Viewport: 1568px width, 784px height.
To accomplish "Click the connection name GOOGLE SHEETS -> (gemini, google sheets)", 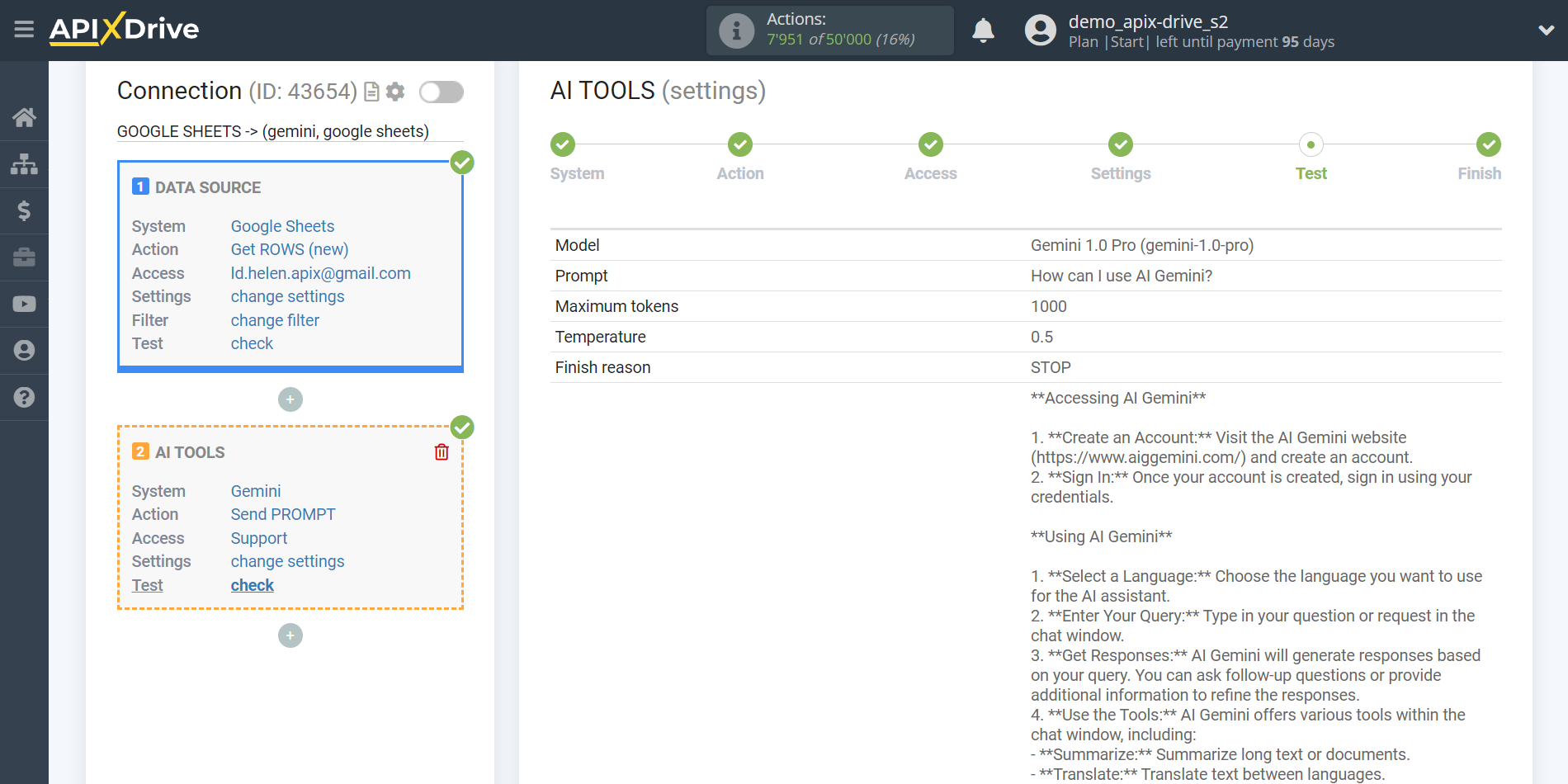I will tap(273, 131).
